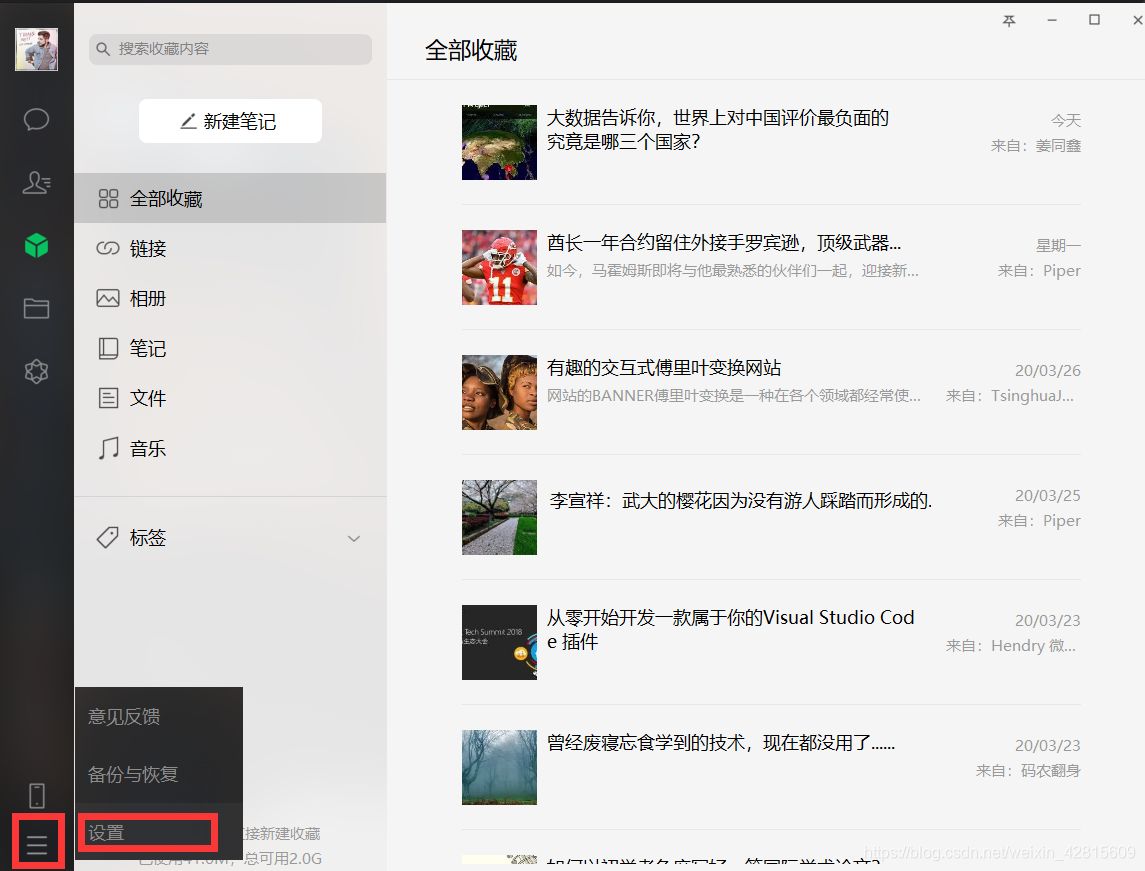Click 来自：Hendry 微... source text
This screenshot has width=1145, height=871.
click(1011, 645)
